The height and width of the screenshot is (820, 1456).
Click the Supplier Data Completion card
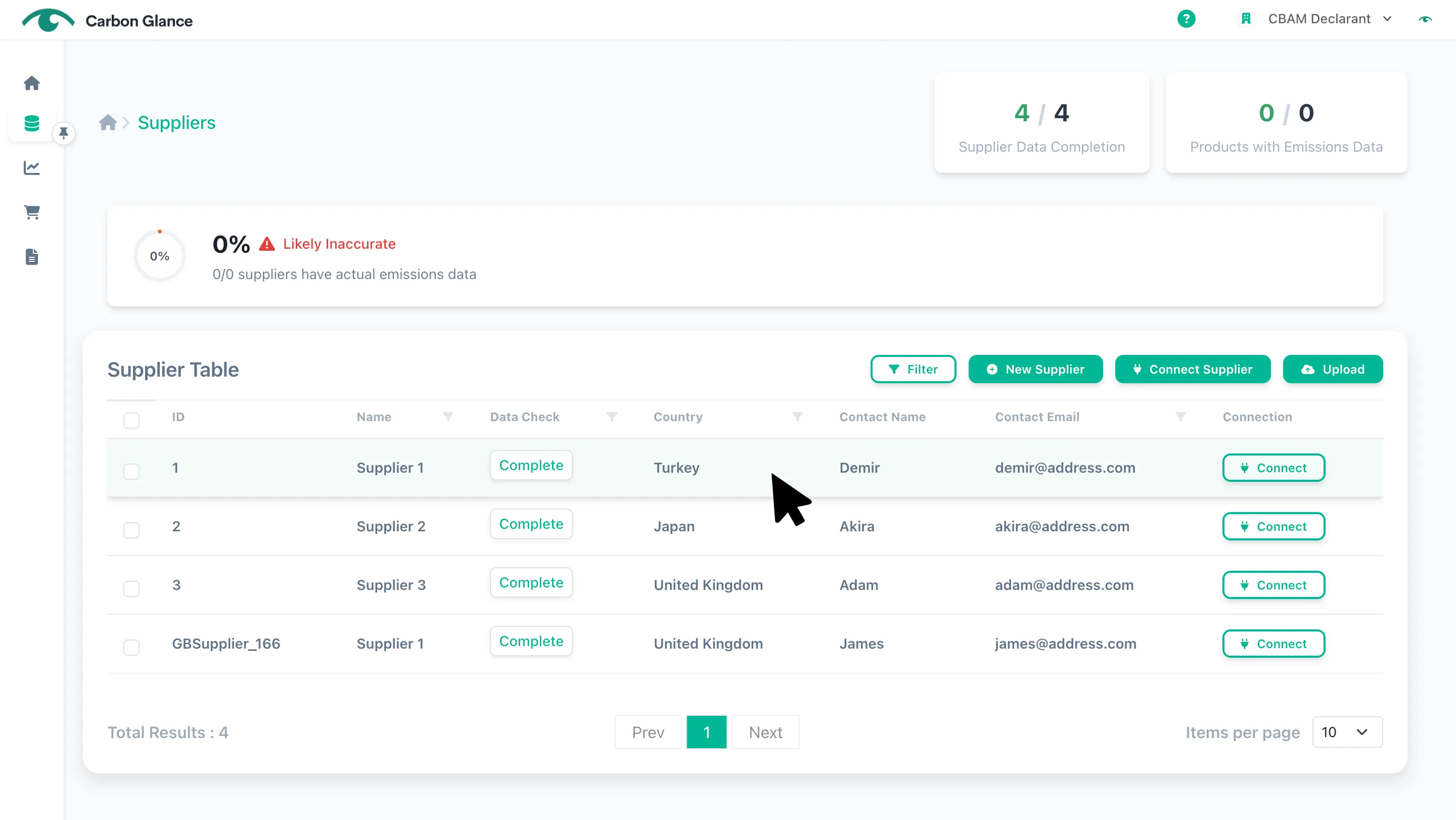tap(1041, 123)
